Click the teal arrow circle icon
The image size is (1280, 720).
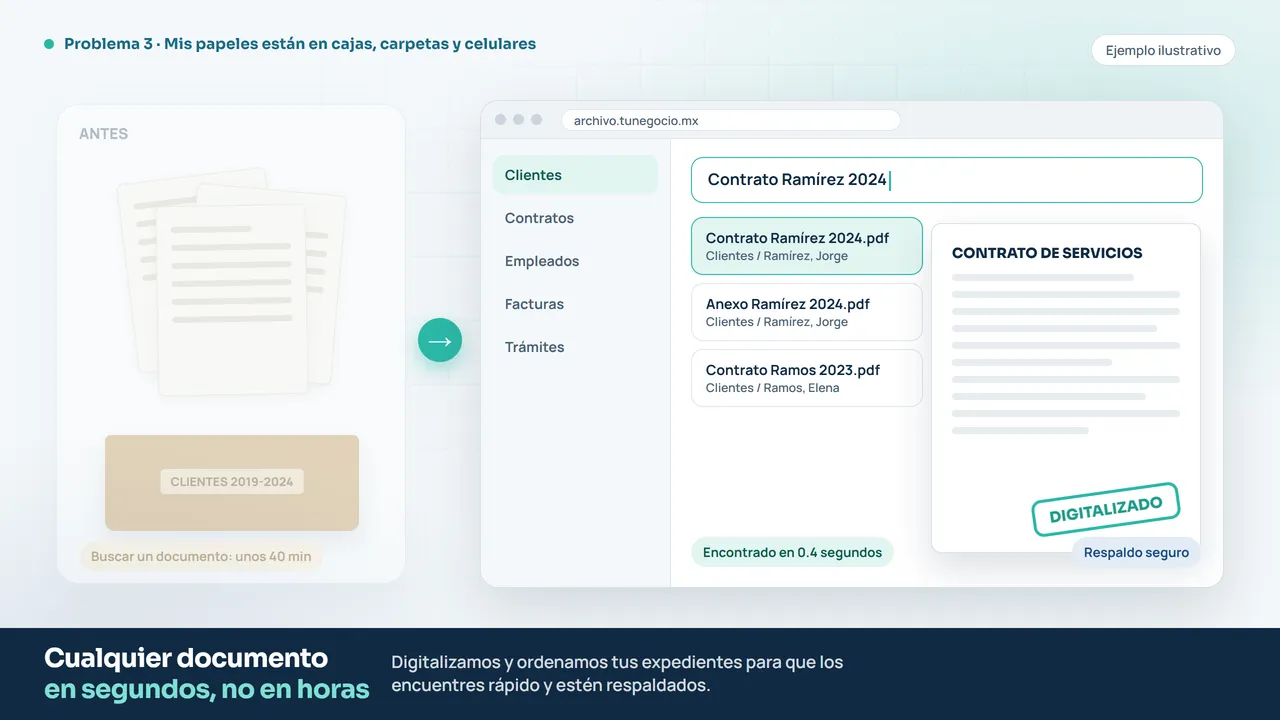[x=440, y=341]
